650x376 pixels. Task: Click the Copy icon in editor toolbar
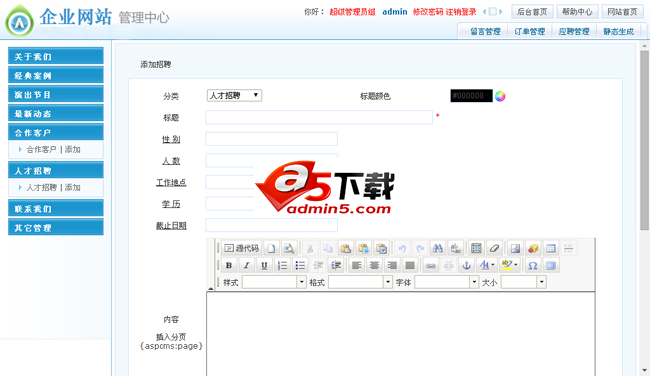click(327, 248)
